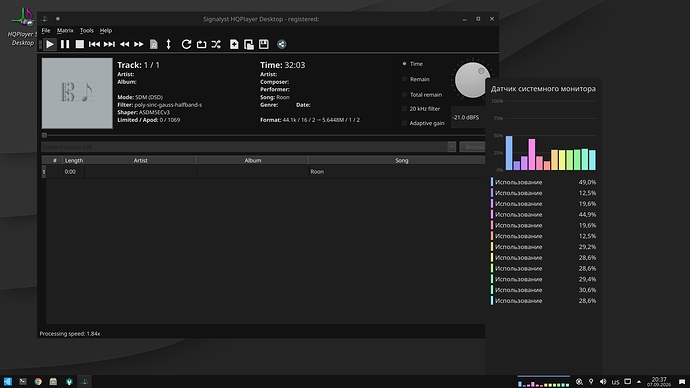
Task: Skip to the previous track
Action: pos(94,44)
